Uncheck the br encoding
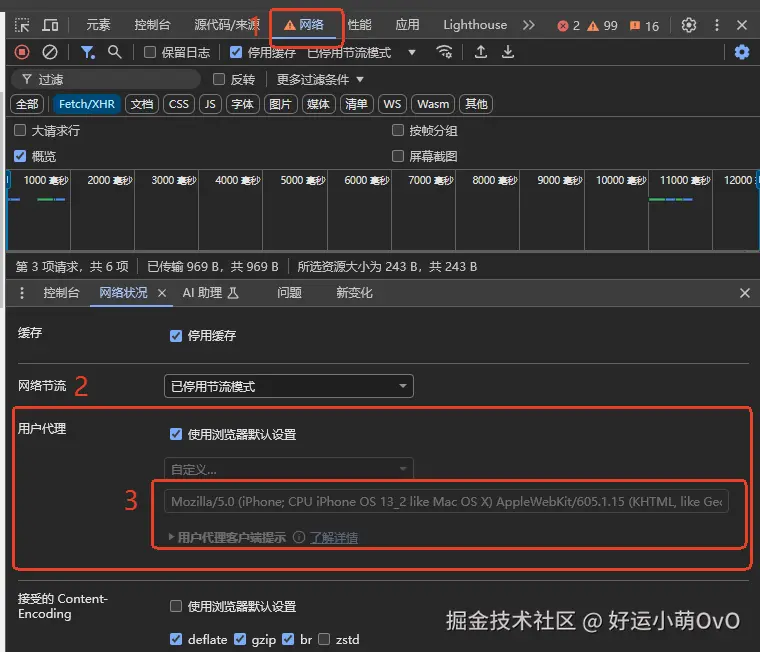Screen dimensions: 760x652 [288, 639]
